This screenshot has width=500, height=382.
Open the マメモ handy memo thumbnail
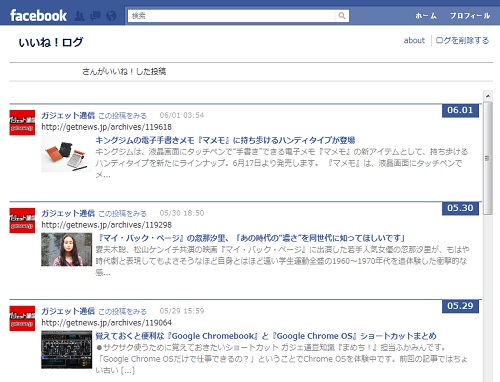tap(66, 154)
